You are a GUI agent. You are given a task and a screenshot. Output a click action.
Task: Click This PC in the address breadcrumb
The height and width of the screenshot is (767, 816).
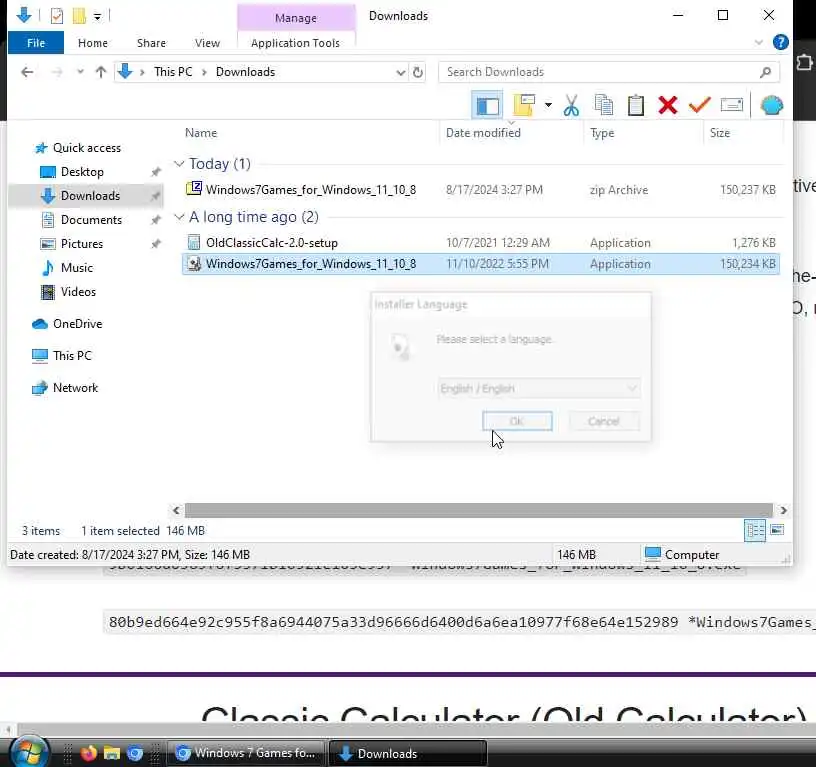(x=173, y=72)
